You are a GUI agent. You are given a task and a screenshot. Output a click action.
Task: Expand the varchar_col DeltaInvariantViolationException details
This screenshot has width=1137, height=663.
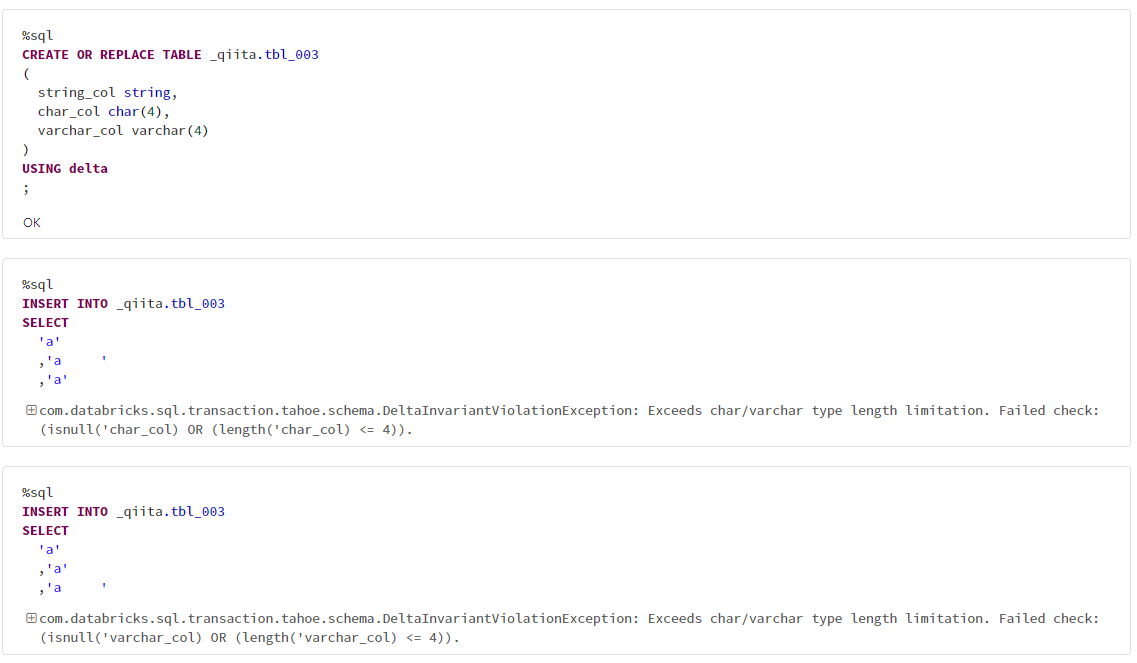tap(25, 618)
